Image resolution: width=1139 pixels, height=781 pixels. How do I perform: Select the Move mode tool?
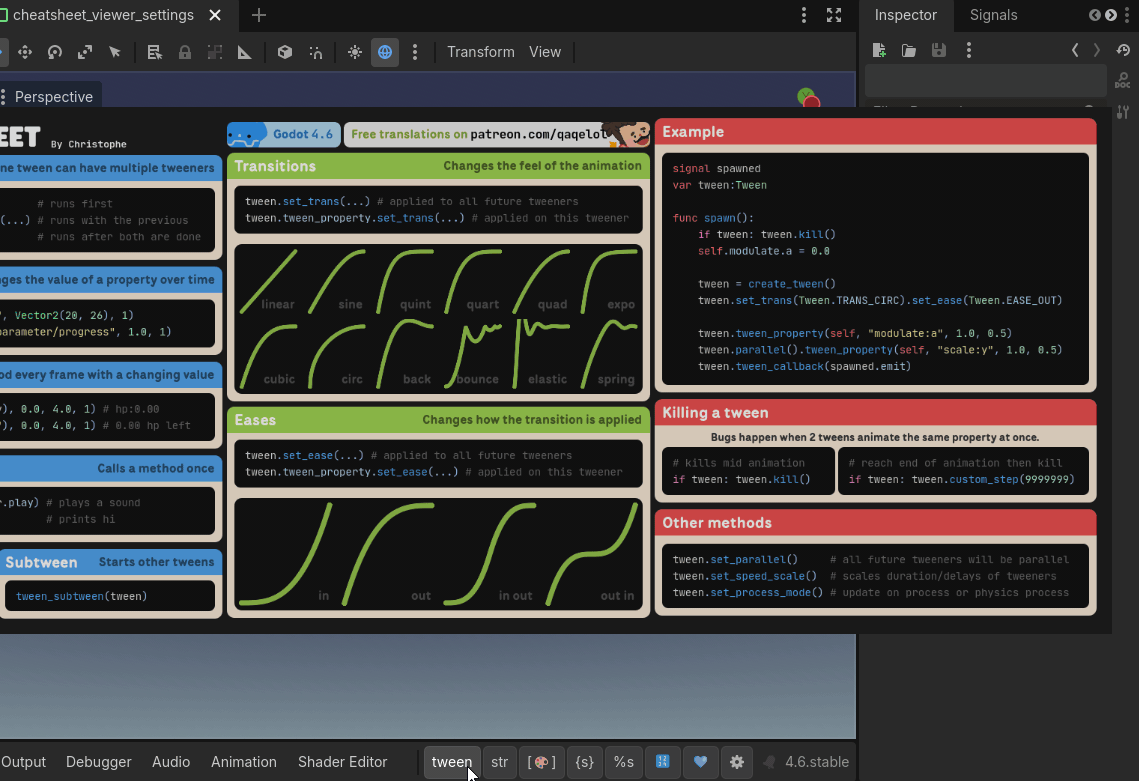25,52
